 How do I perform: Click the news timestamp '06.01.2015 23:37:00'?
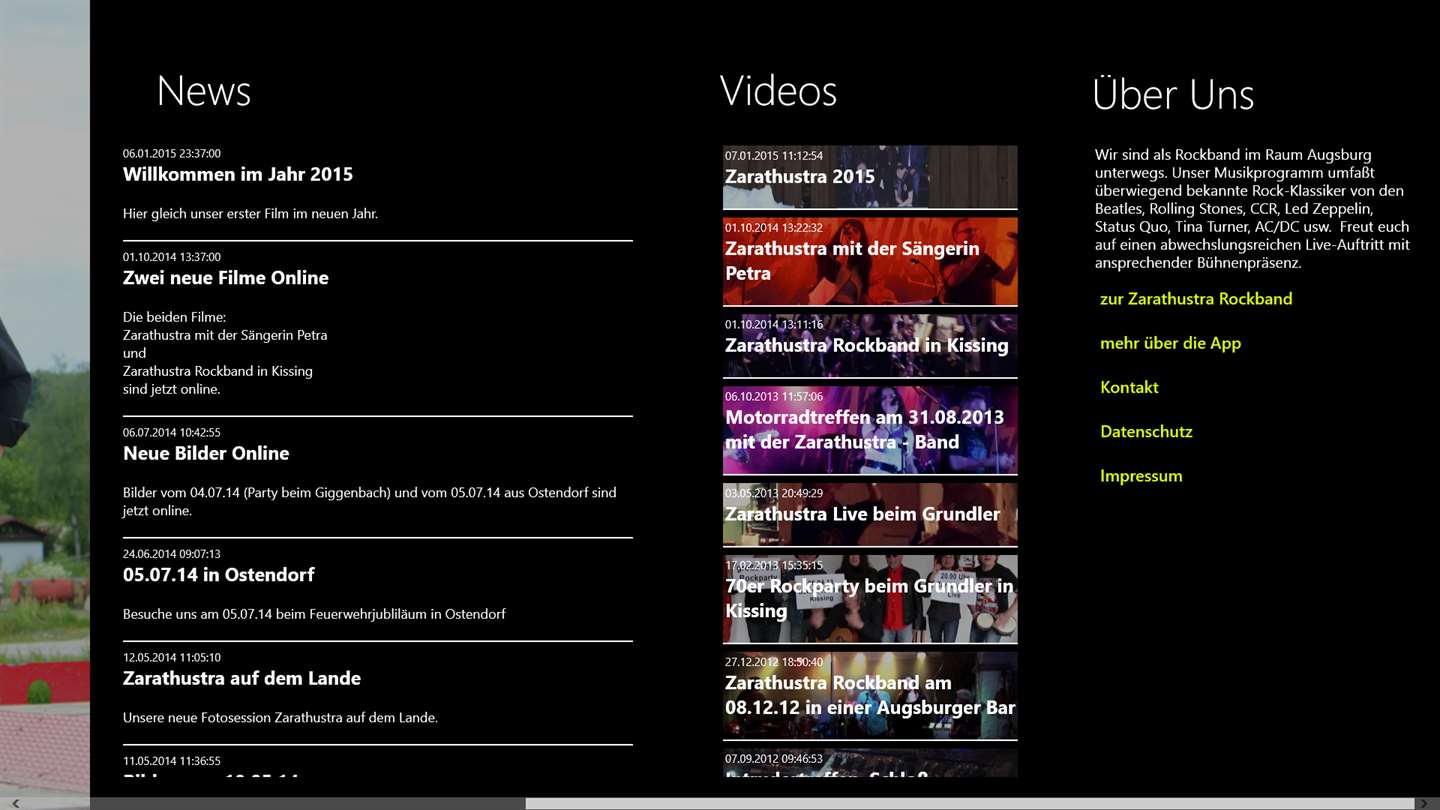(x=172, y=154)
